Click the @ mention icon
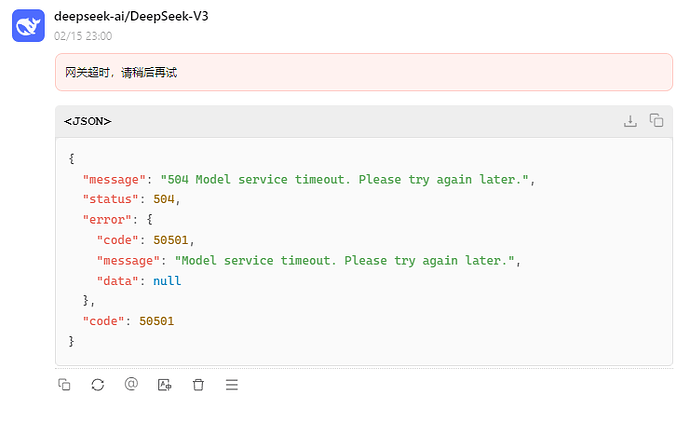690x435 pixels. coord(131,384)
